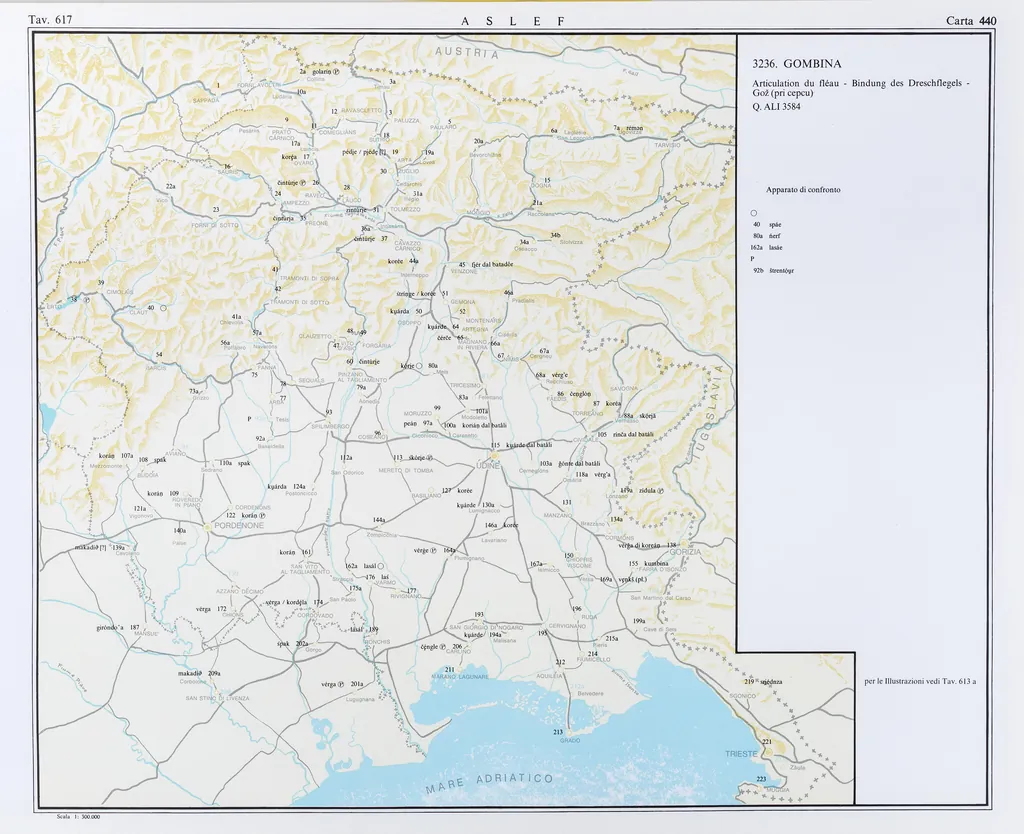1024x834 pixels.
Task: Click the yellow city dot at Udine
Action: point(494,456)
